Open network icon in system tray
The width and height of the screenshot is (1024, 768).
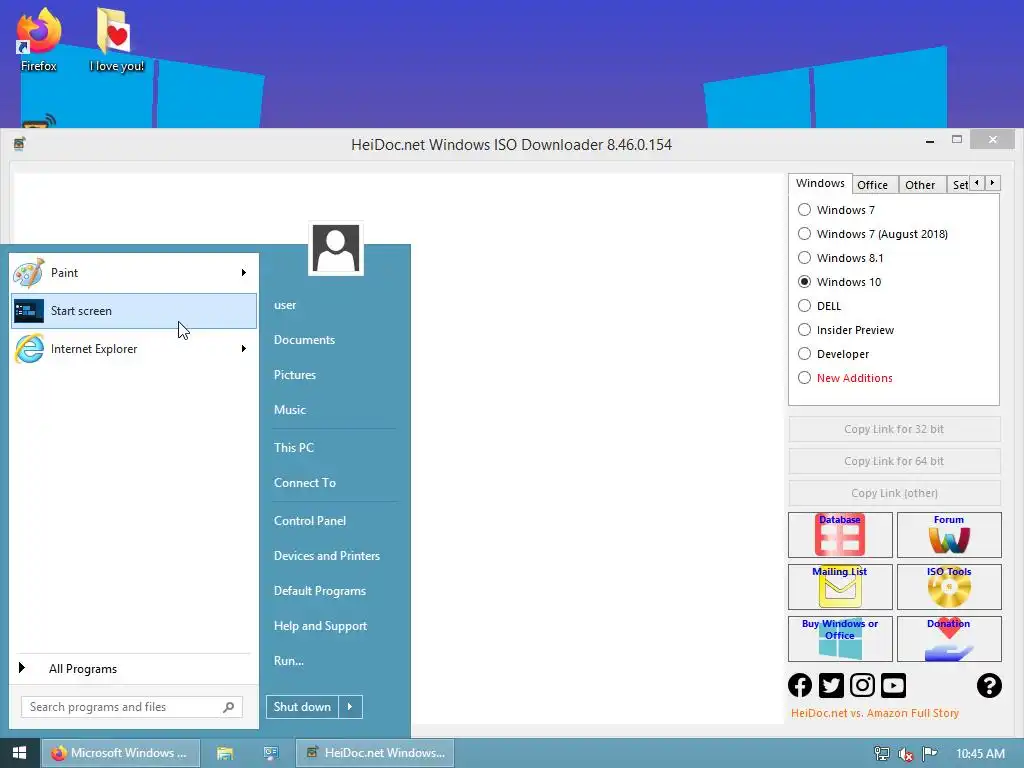[882, 754]
